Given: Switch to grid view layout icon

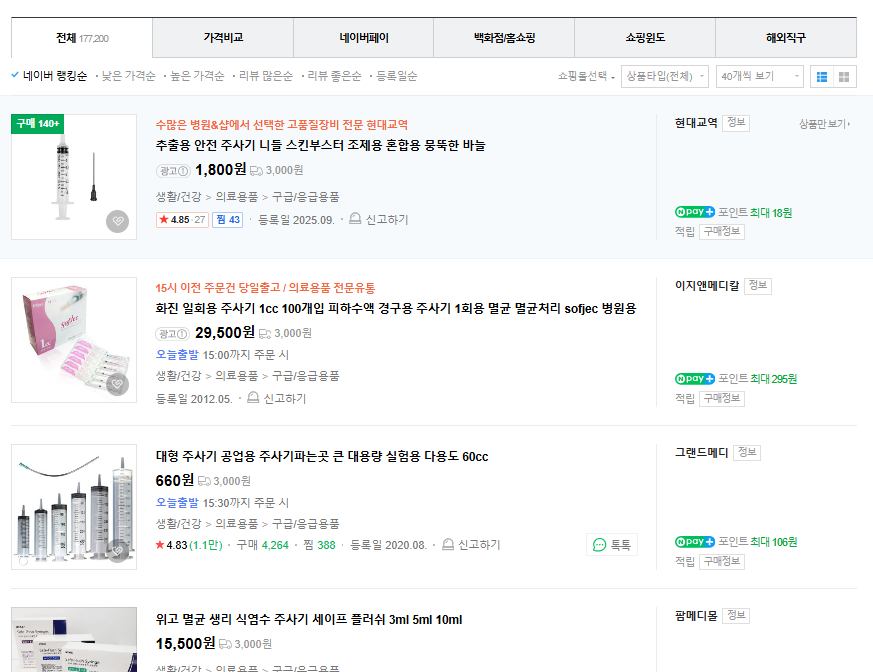Looking at the screenshot, I should point(844,76).
